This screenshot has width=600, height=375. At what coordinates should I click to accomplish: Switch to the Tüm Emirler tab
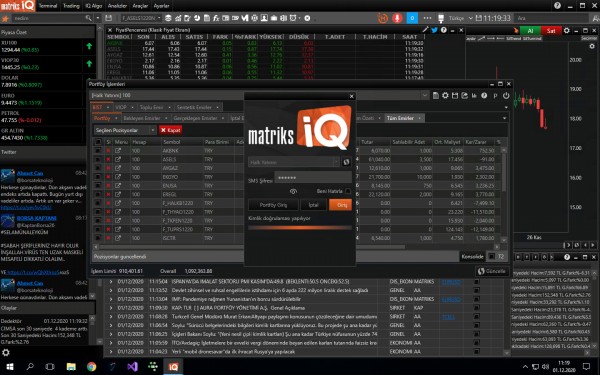(x=400, y=118)
